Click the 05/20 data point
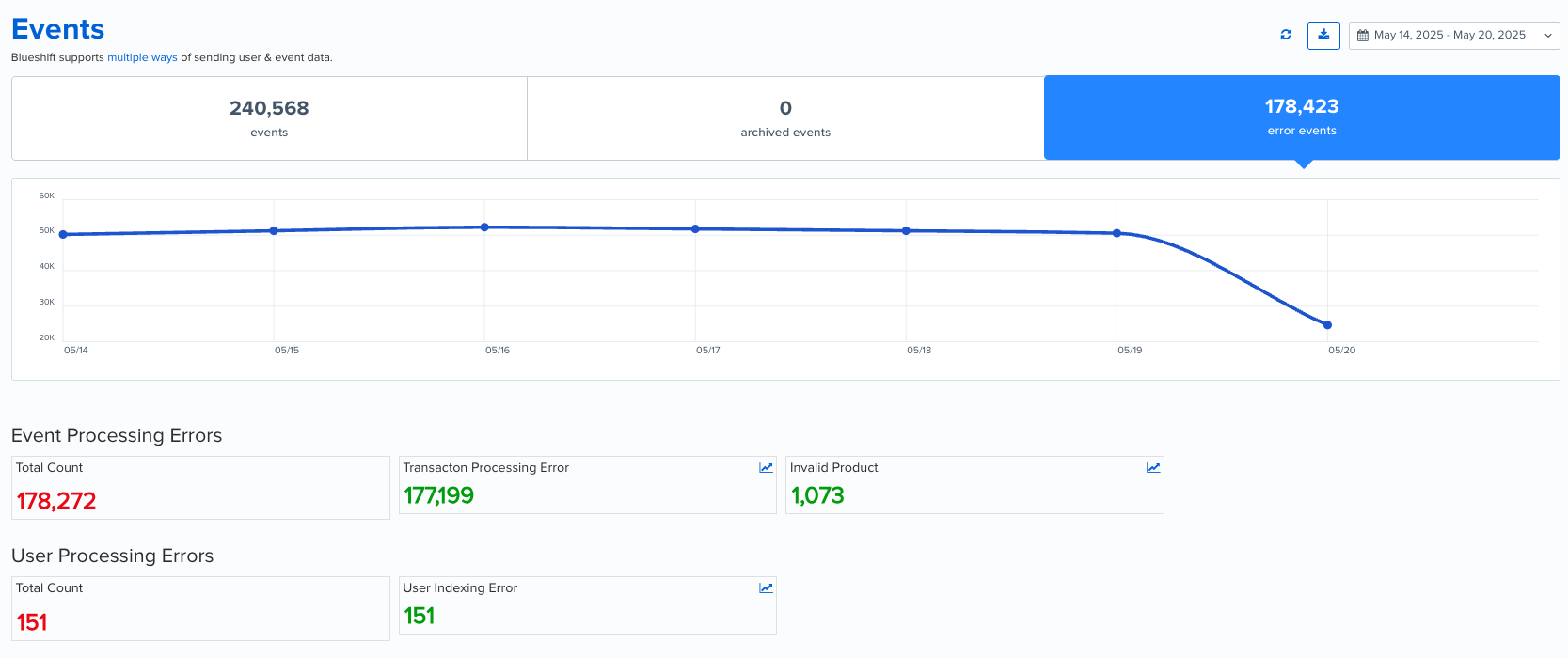This screenshot has height=658, width=1568. [1327, 325]
